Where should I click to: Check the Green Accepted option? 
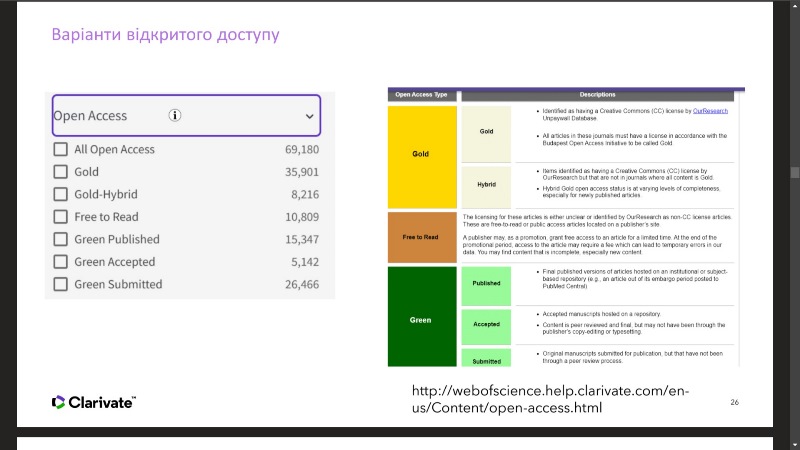tap(61, 261)
